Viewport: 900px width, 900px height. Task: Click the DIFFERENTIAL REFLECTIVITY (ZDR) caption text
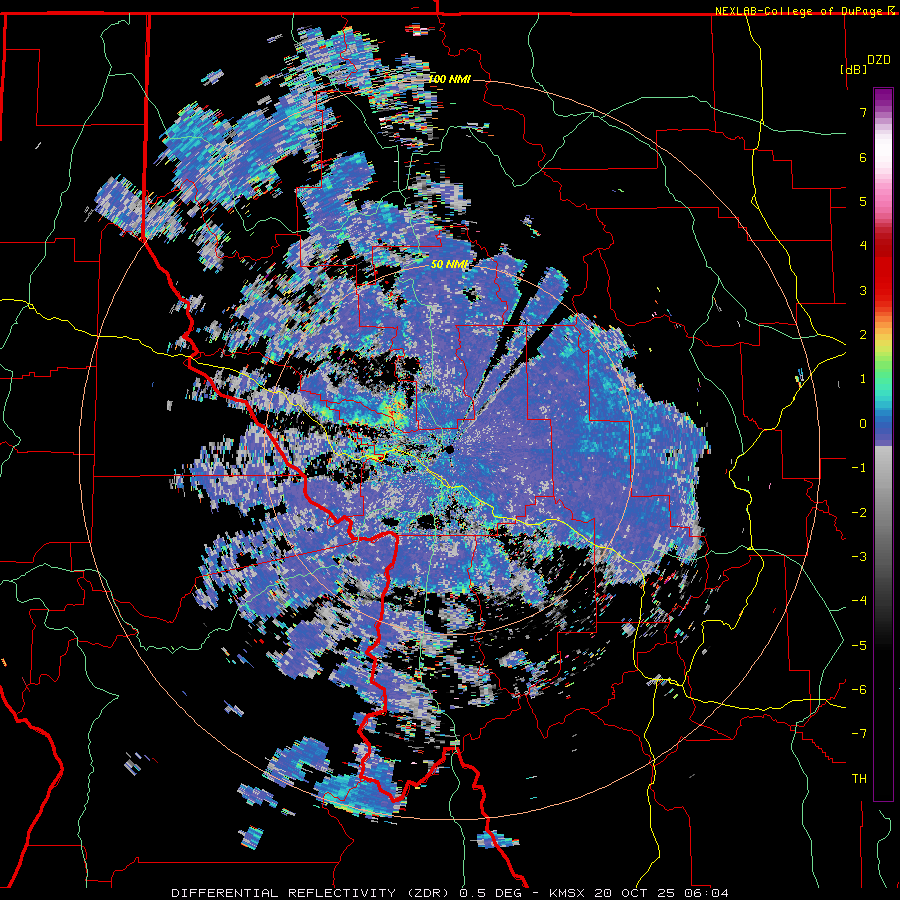click(312, 893)
